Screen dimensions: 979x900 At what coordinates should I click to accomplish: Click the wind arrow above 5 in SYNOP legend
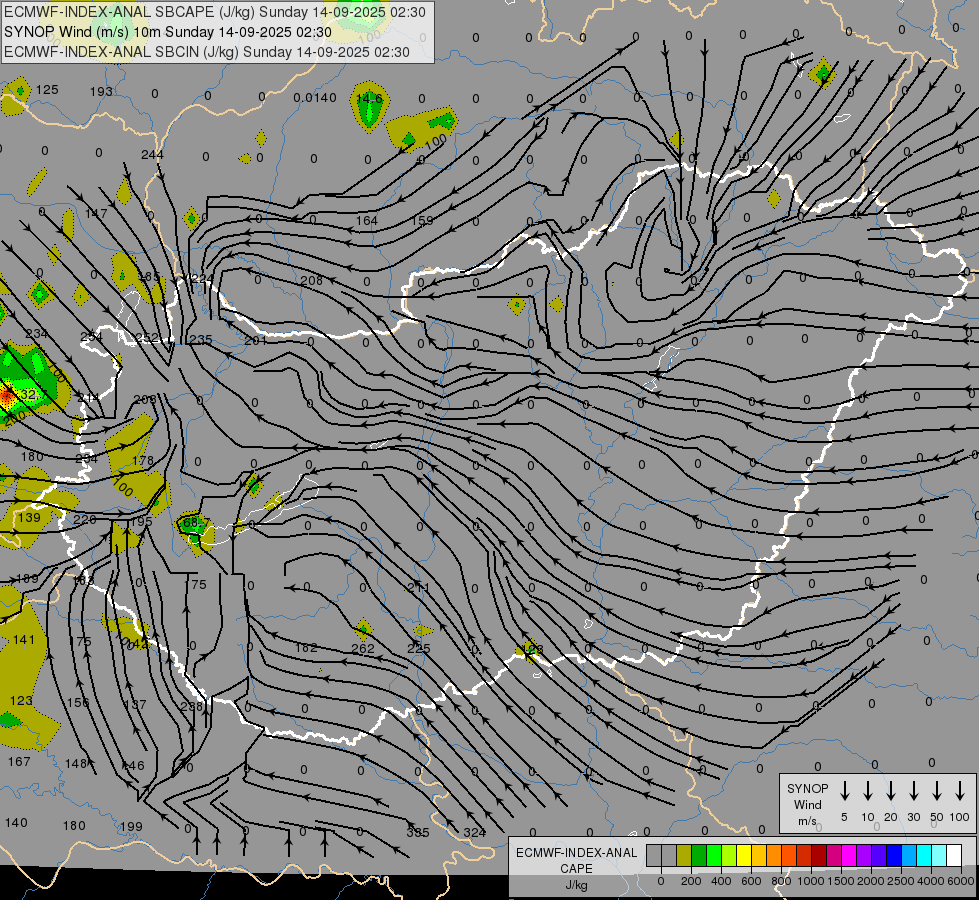(844, 791)
